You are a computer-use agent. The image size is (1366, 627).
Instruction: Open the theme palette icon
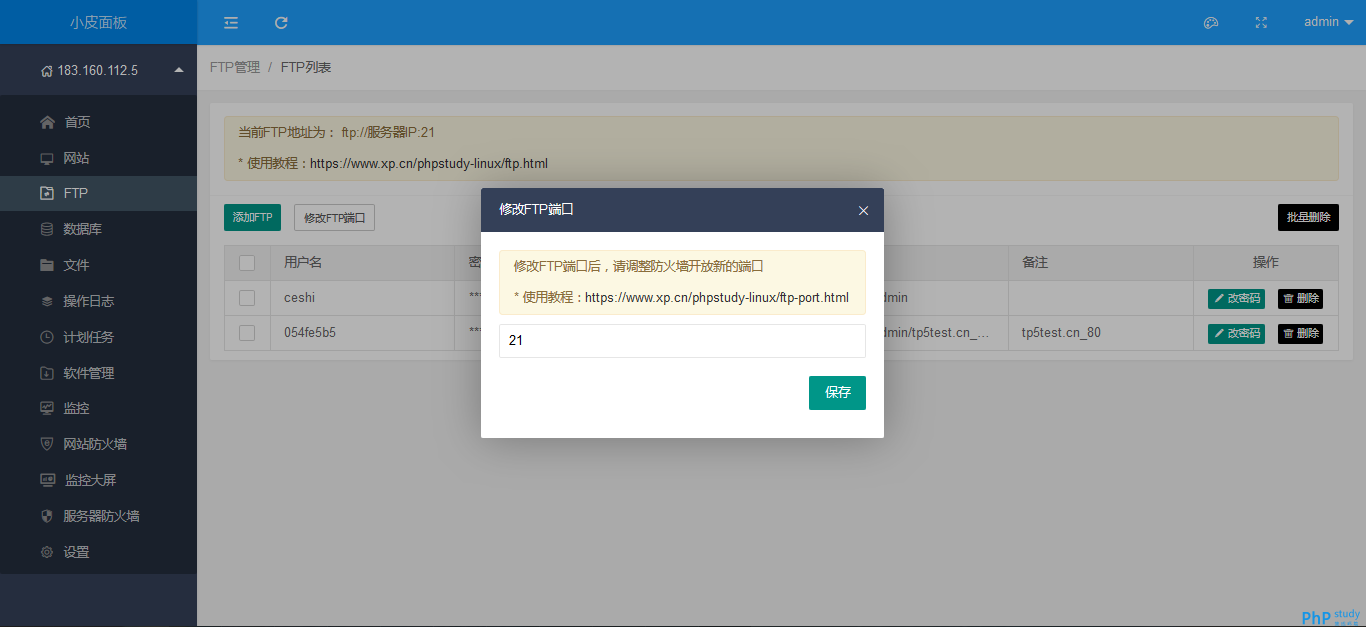click(1211, 22)
